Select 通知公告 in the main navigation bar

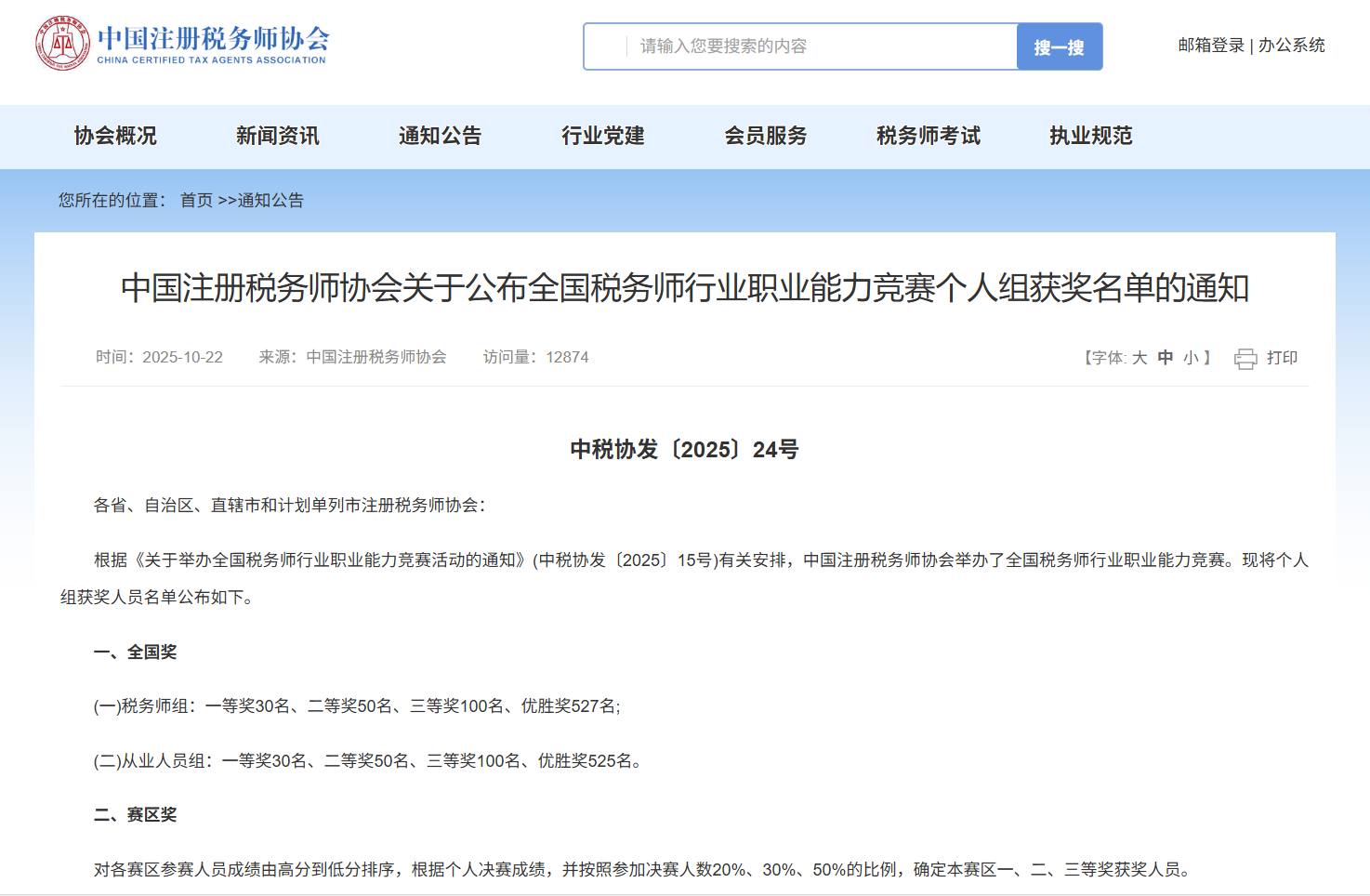(440, 136)
